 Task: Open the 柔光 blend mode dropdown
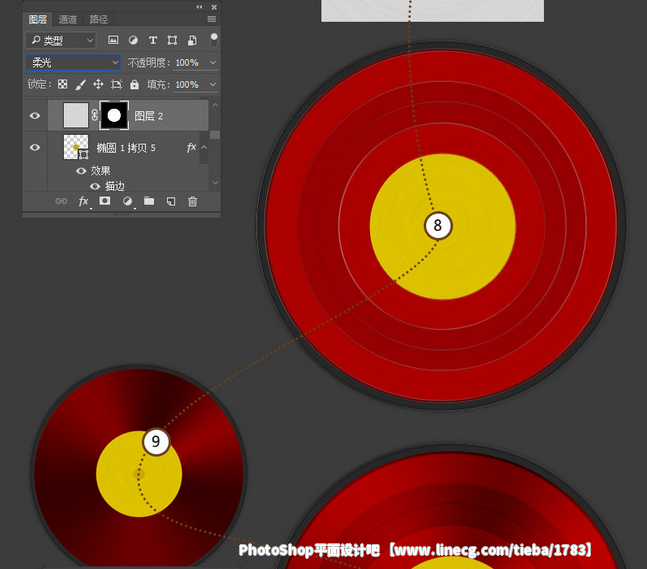[73, 62]
